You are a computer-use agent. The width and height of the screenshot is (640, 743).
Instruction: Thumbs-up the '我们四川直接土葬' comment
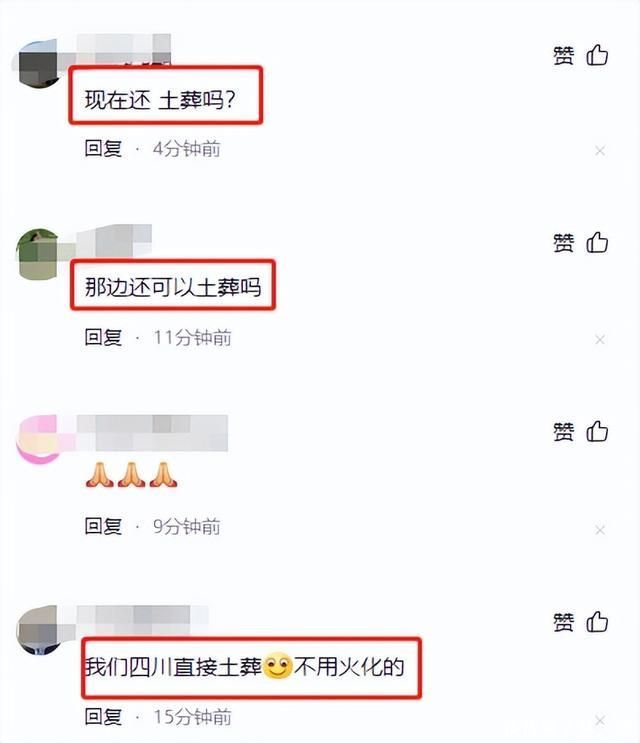(597, 622)
